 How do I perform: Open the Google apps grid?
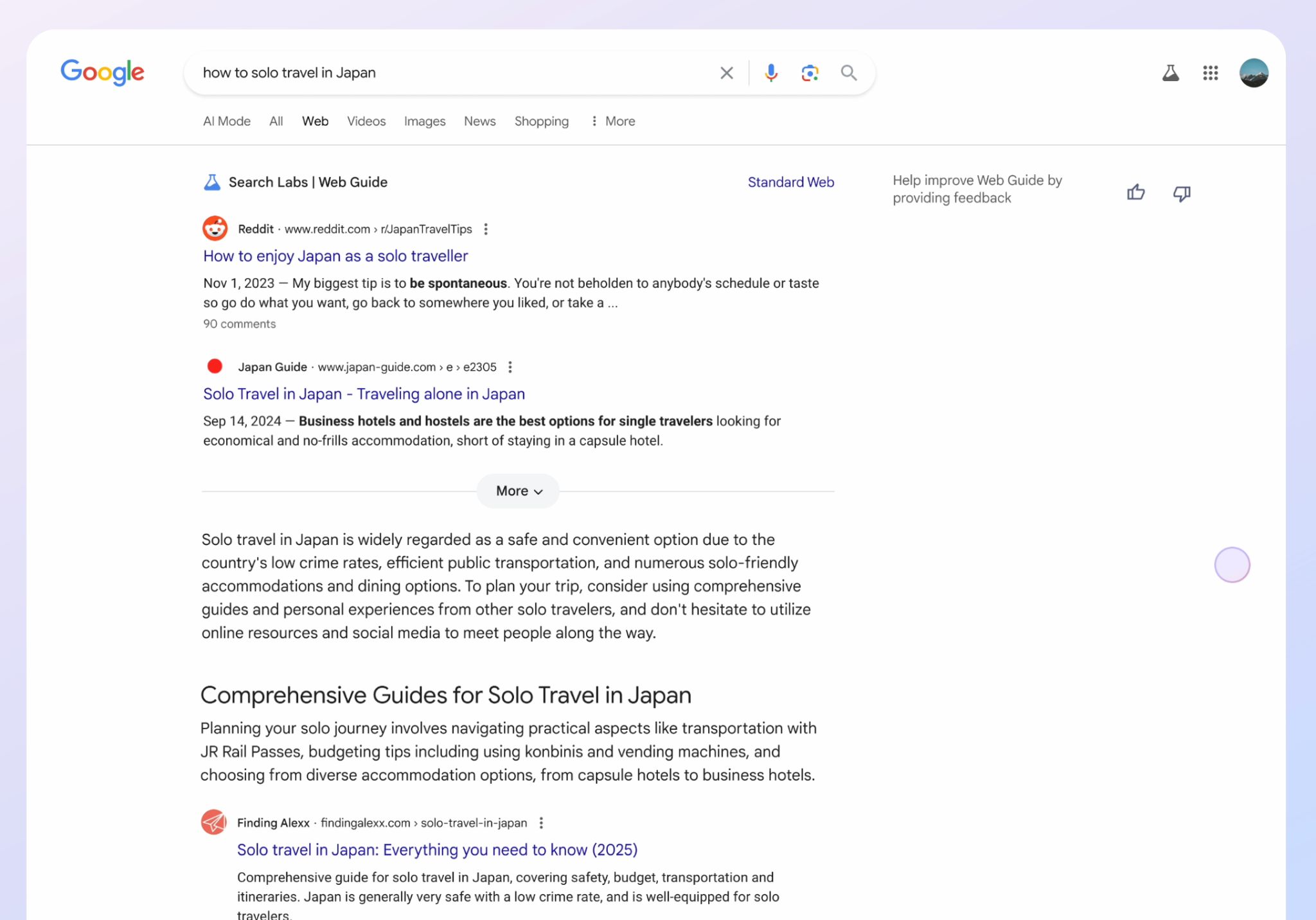coord(1211,73)
